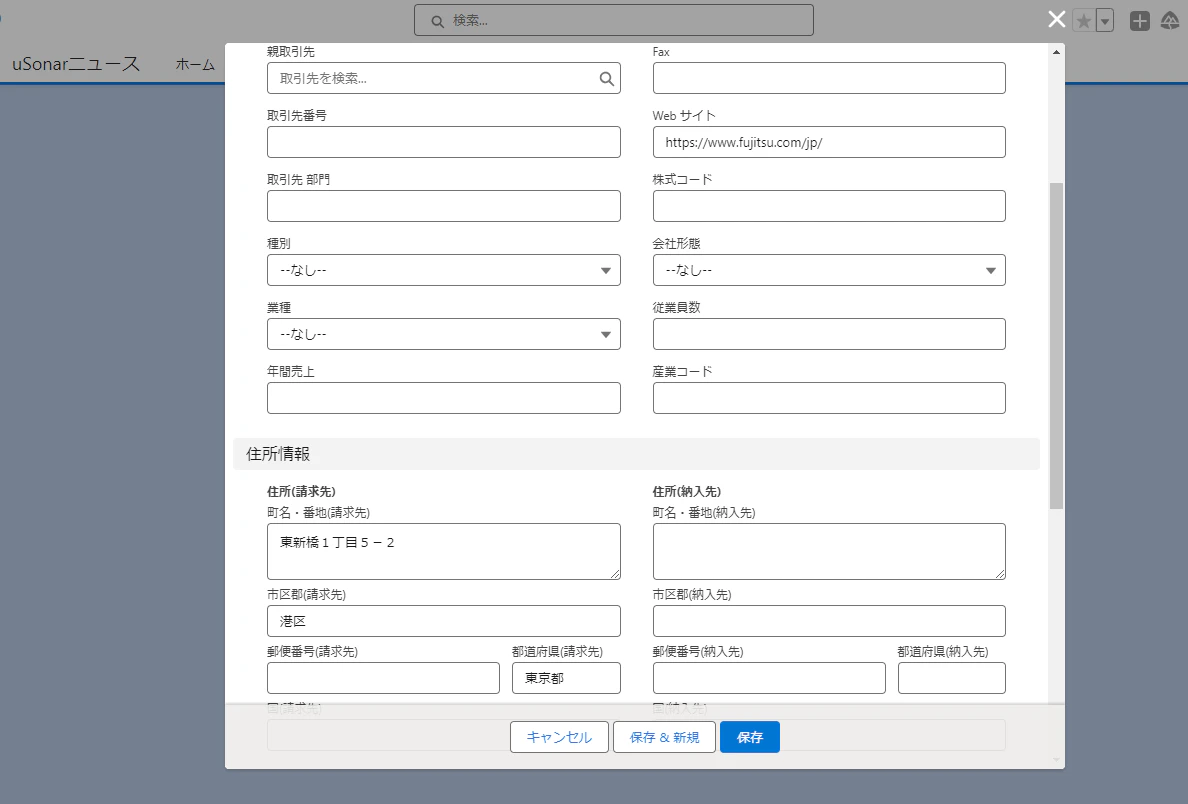1188x804 pixels.
Task: Click the favorites star icon
Action: [1083, 21]
